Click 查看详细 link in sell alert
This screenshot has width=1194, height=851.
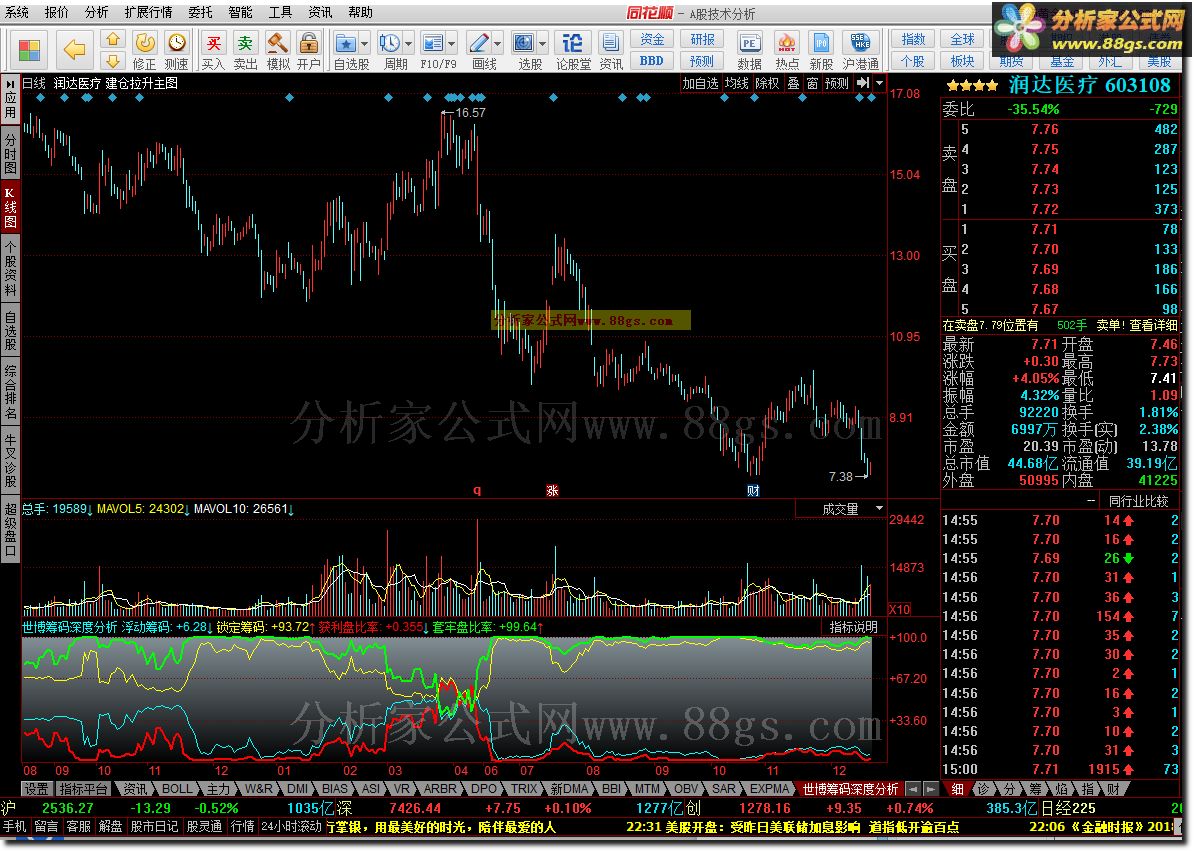1153,325
